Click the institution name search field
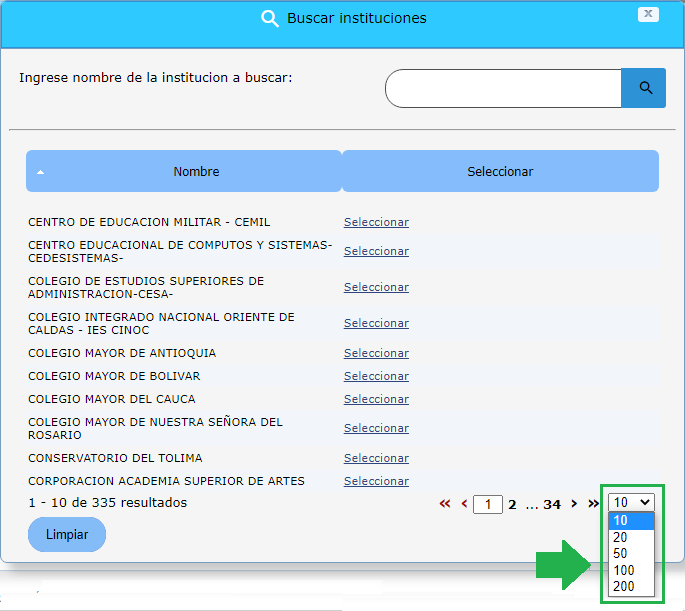Viewport: 685px width, 611px height. [504, 88]
